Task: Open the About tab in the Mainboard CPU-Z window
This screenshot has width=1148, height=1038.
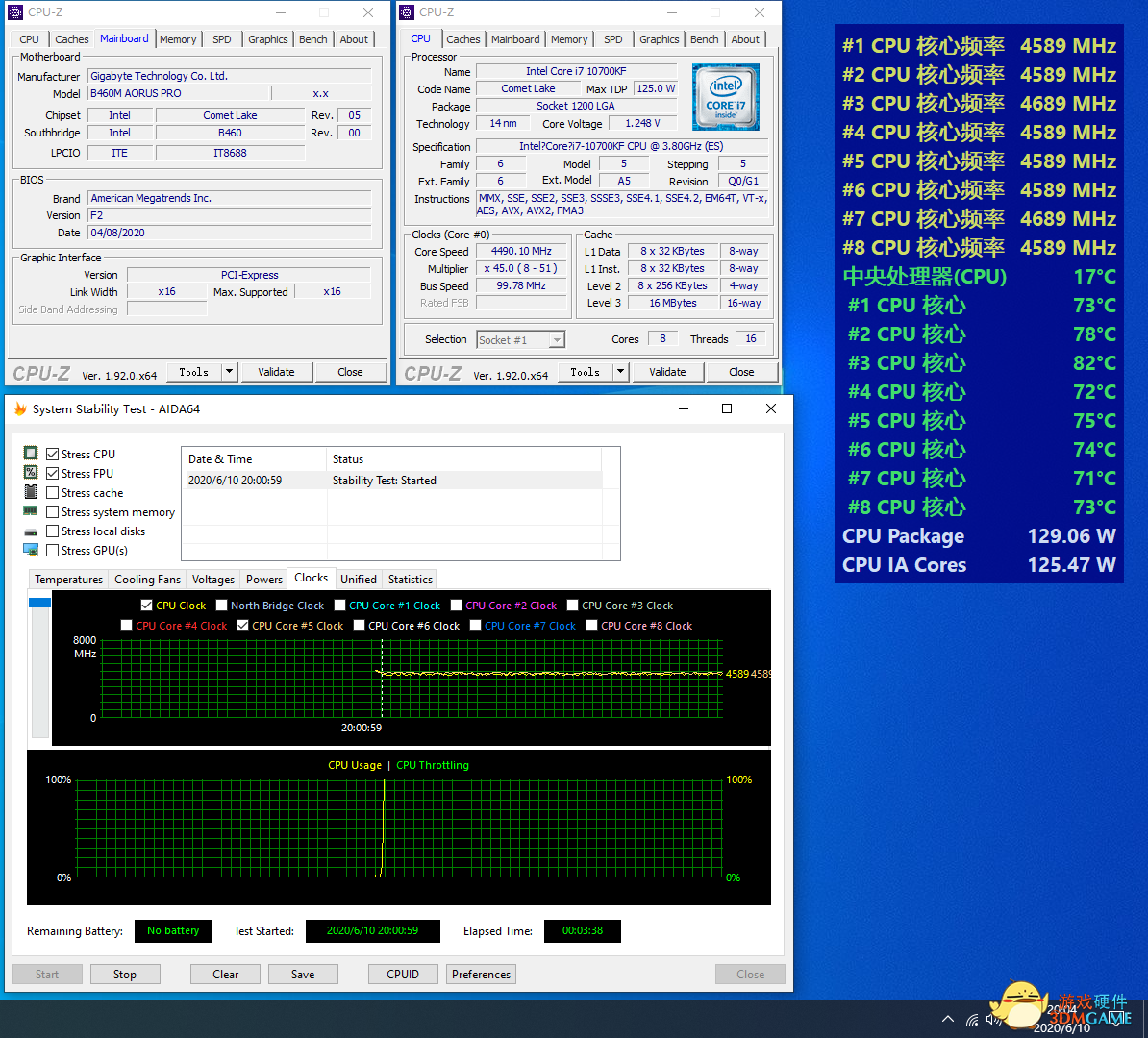Action: tap(354, 39)
